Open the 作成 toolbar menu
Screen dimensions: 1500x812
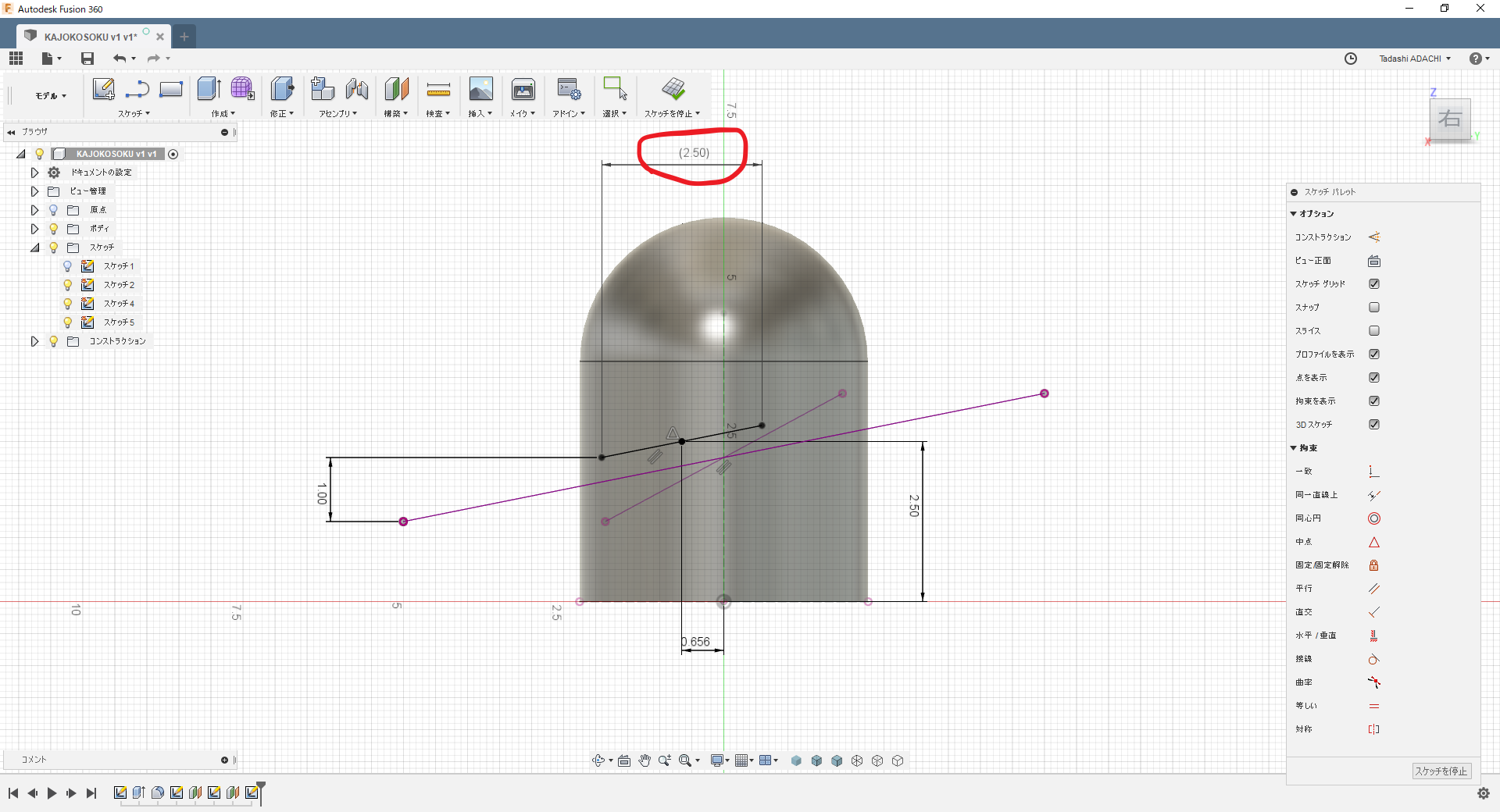click(x=223, y=114)
